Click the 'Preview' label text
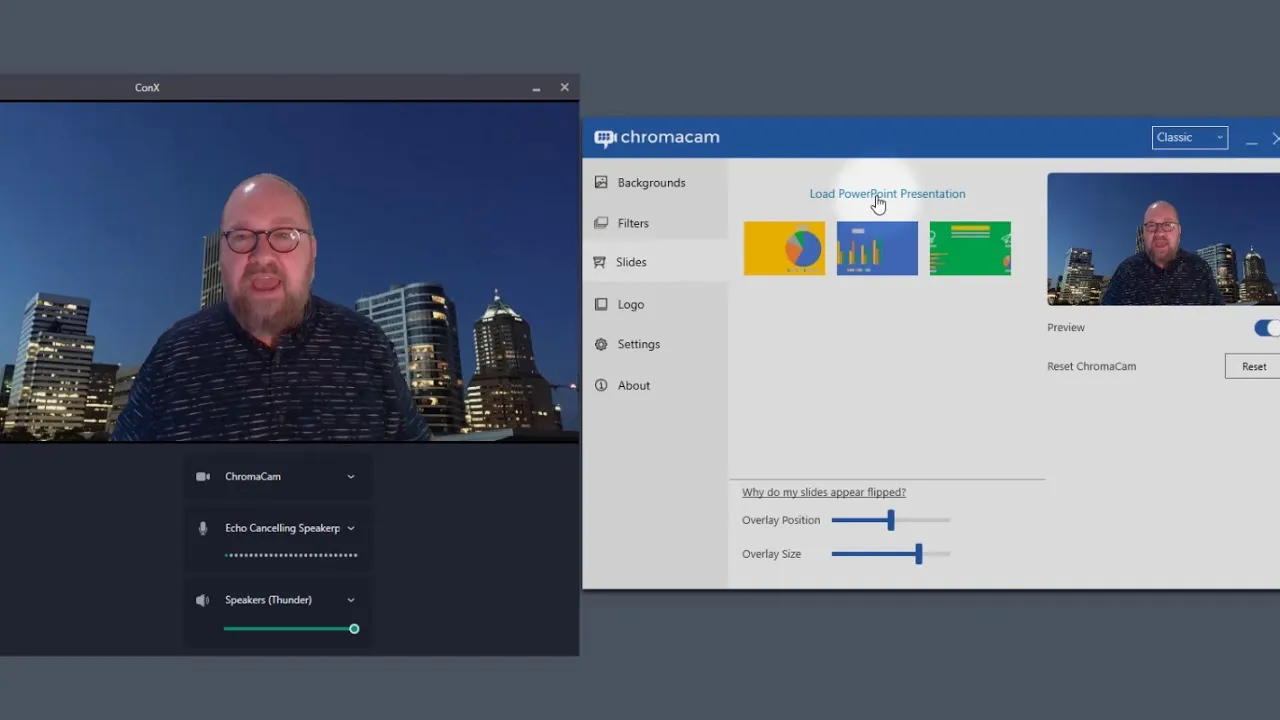Image resolution: width=1280 pixels, height=720 pixels. point(1066,328)
